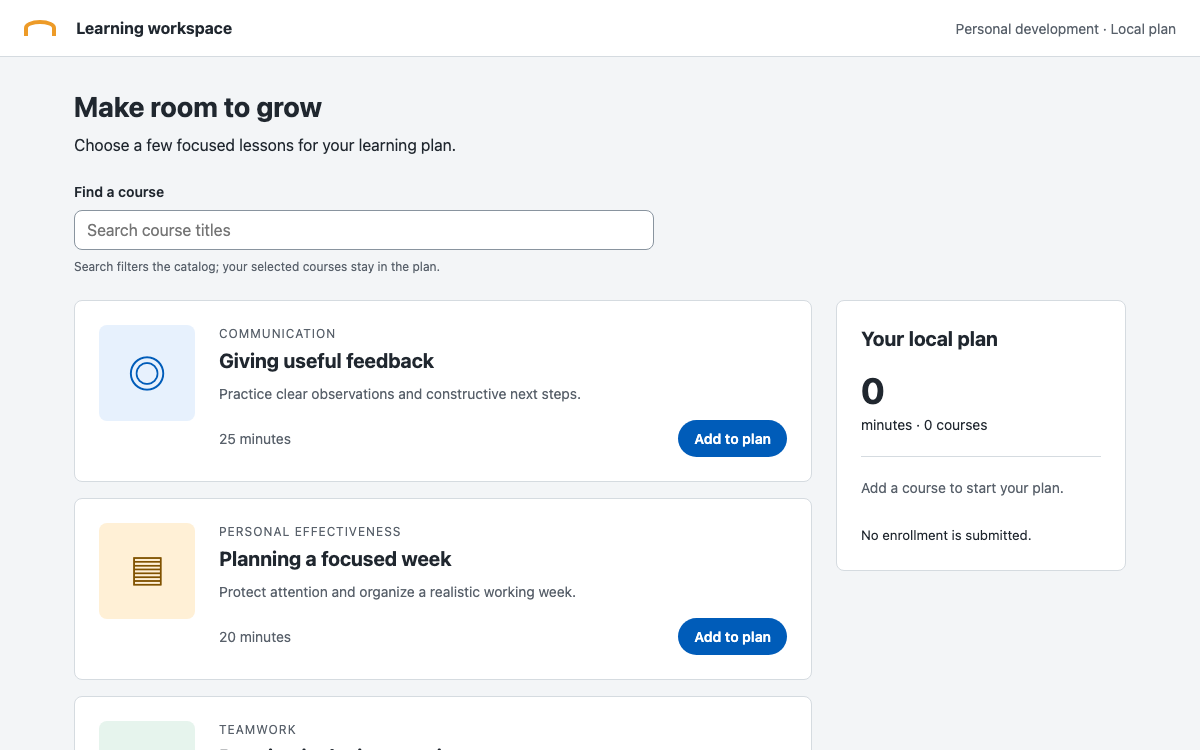
Task: Click the Your local plan heading
Action: 929,339
